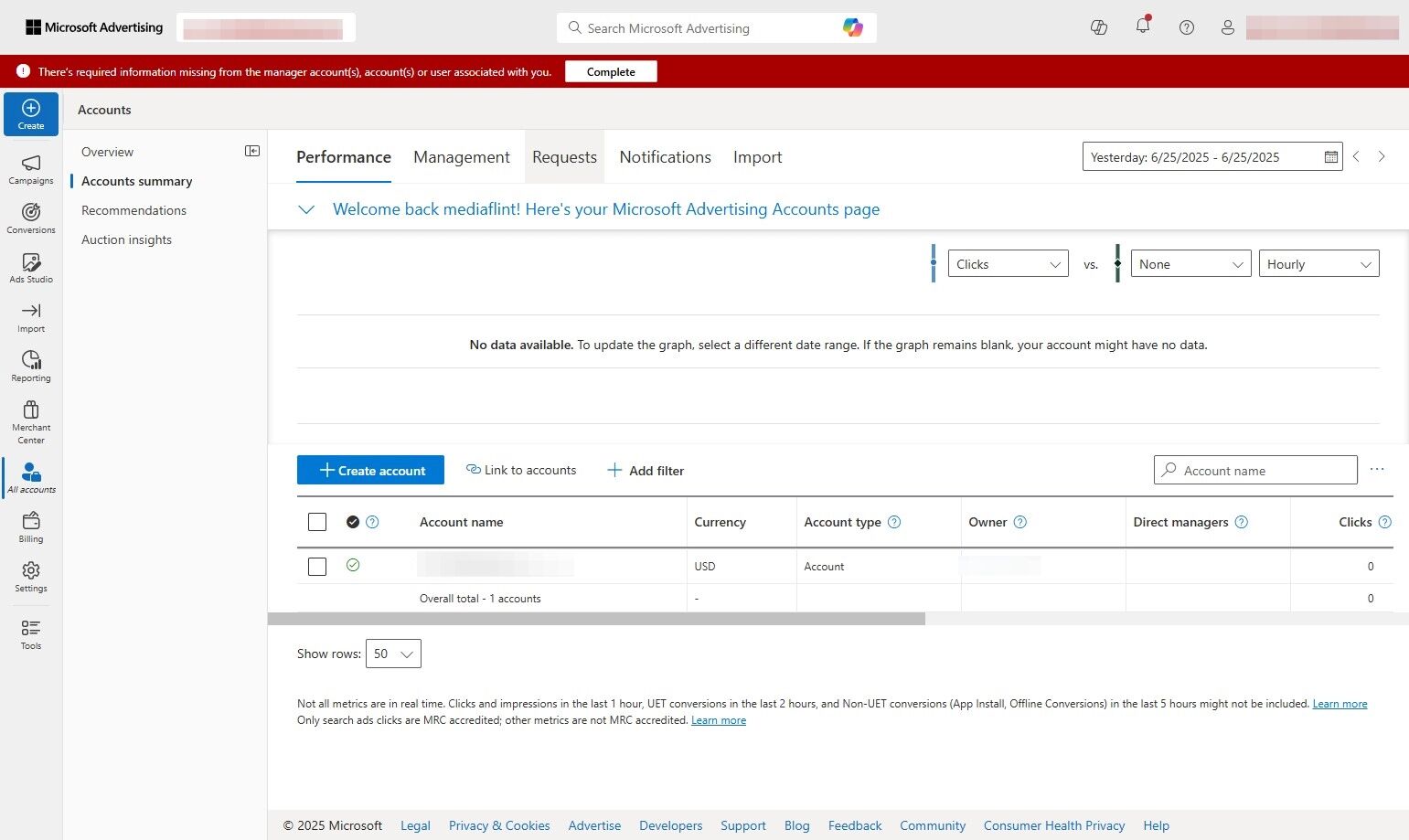The height and width of the screenshot is (840, 1409).
Task: Toggle the Copilot lab icon near the bell
Action: (x=1098, y=27)
